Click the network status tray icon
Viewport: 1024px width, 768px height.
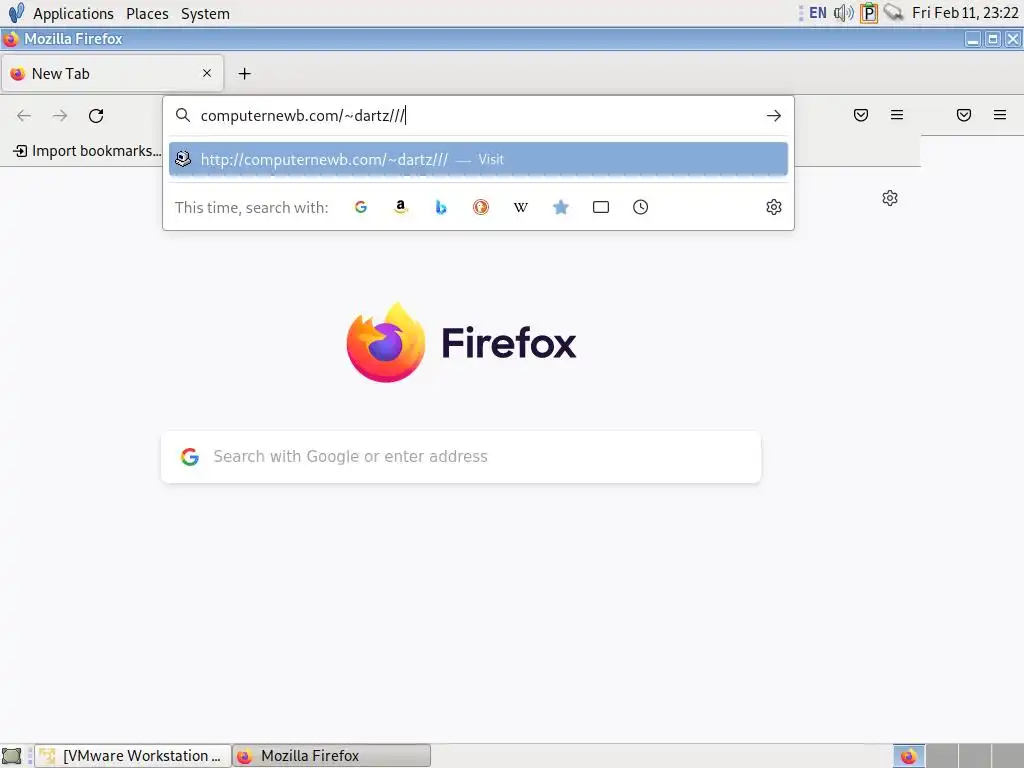[x=893, y=12]
